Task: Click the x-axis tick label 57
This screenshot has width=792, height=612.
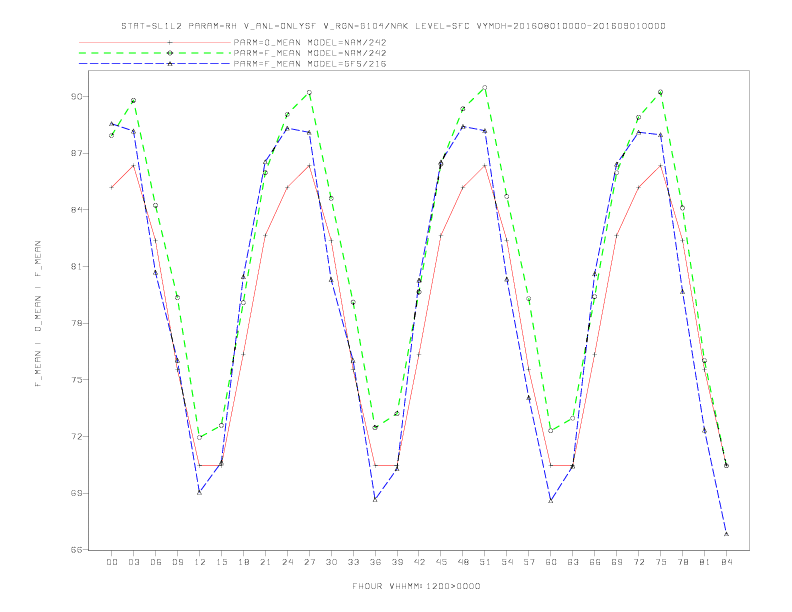Action: point(529,562)
